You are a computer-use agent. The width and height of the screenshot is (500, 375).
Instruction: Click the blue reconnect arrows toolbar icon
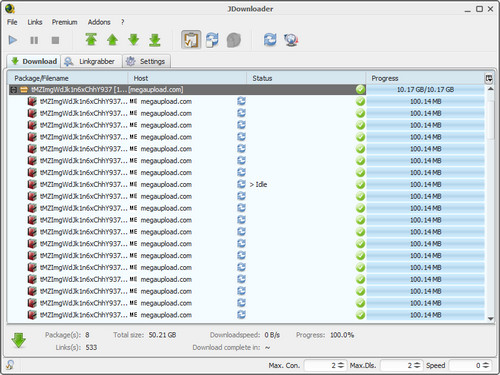(270, 40)
